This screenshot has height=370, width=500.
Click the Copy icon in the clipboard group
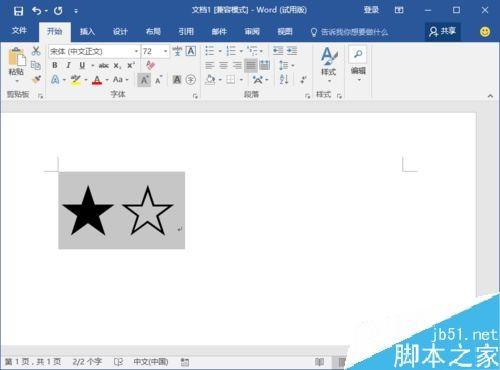point(36,65)
